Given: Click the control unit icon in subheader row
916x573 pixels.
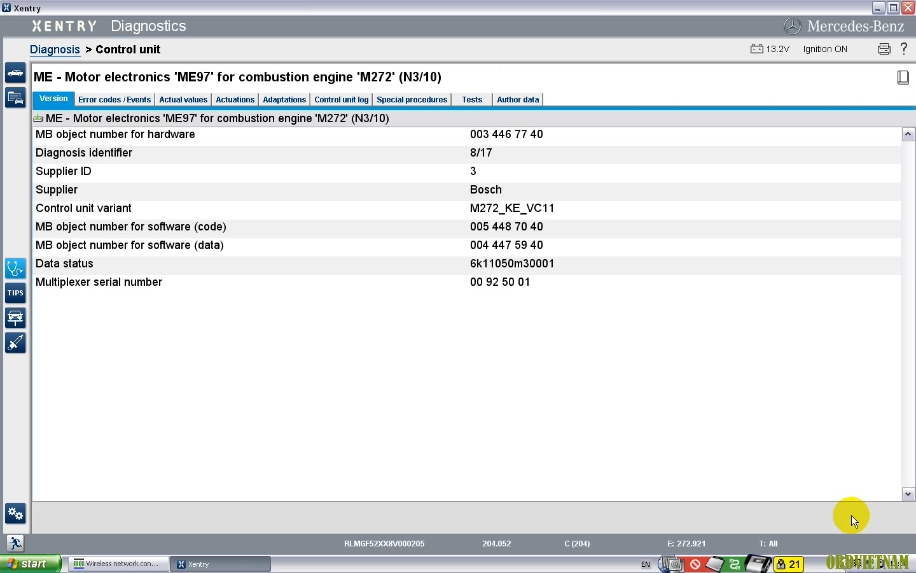Looking at the screenshot, I should point(39,119).
